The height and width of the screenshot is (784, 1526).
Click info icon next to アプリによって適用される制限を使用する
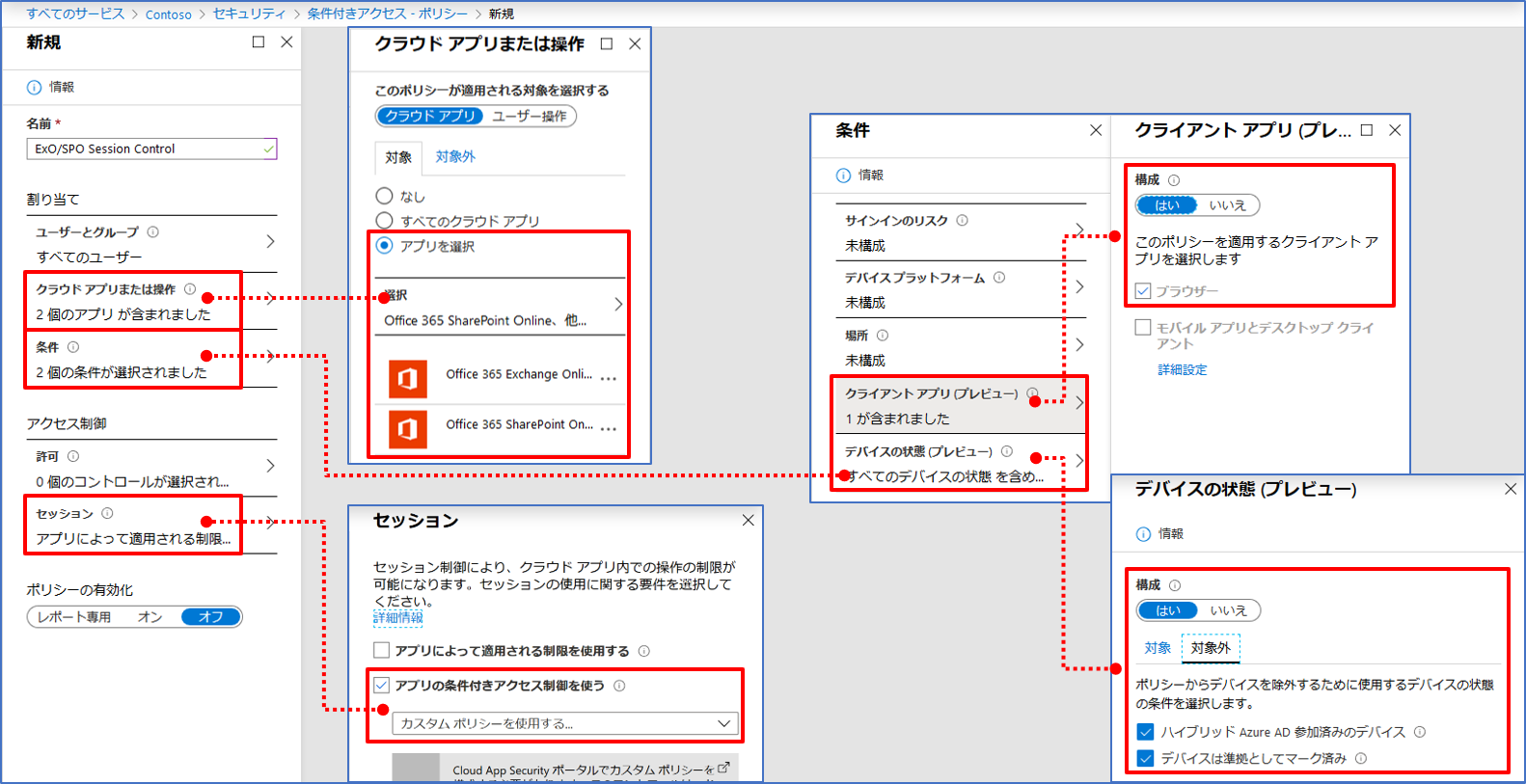click(x=644, y=651)
